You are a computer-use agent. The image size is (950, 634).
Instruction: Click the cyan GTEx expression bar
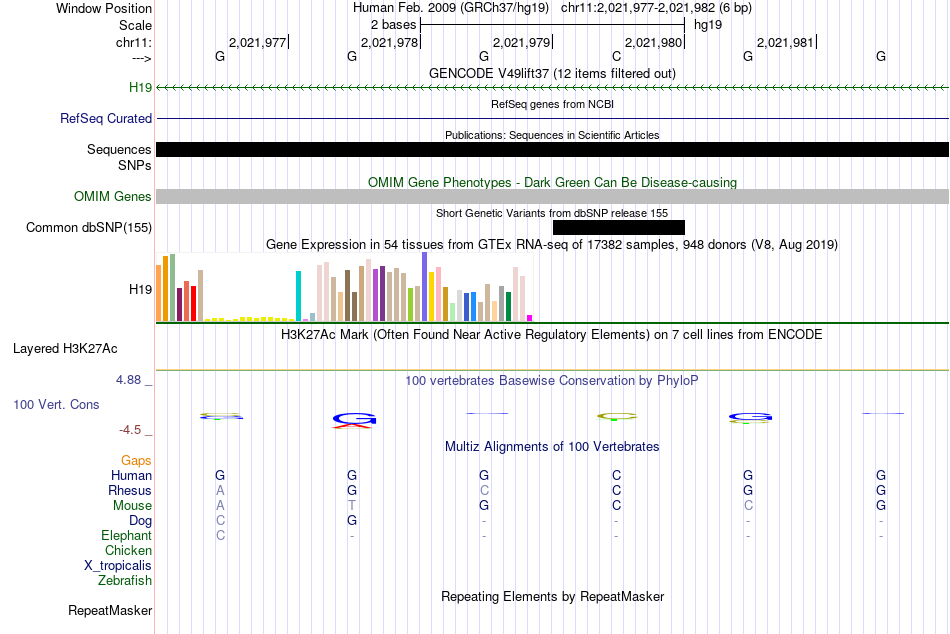298,296
